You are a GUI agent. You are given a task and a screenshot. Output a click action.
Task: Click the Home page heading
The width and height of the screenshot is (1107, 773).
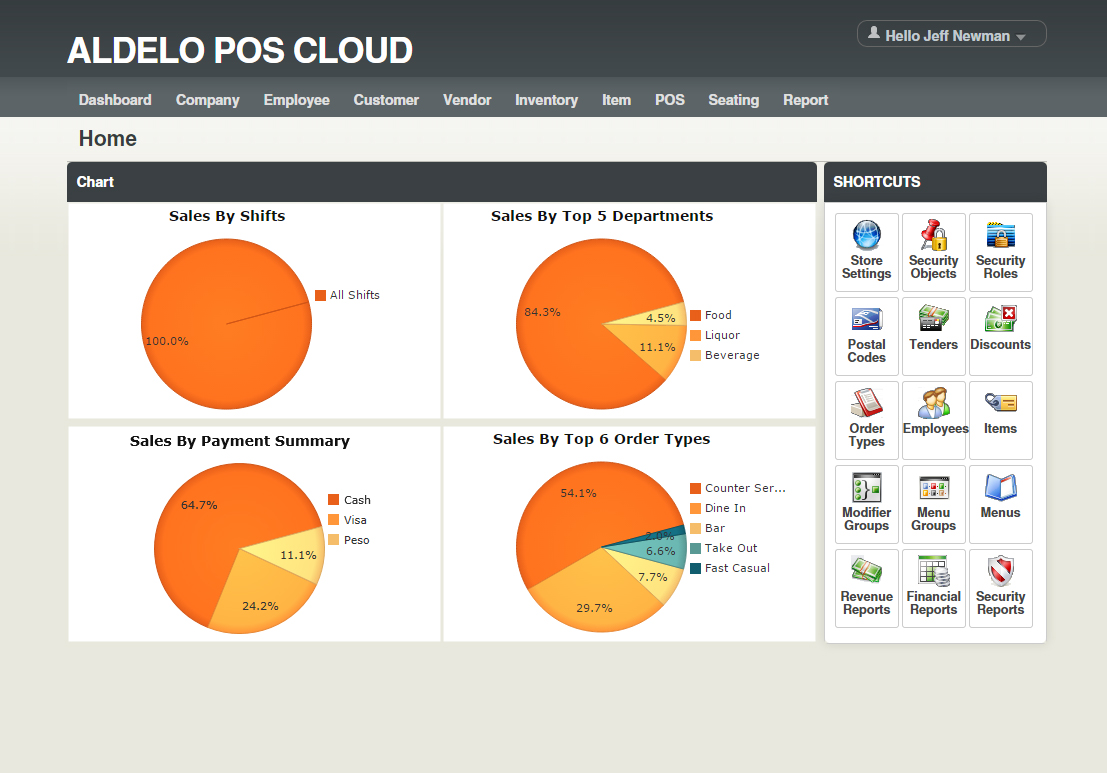click(107, 138)
